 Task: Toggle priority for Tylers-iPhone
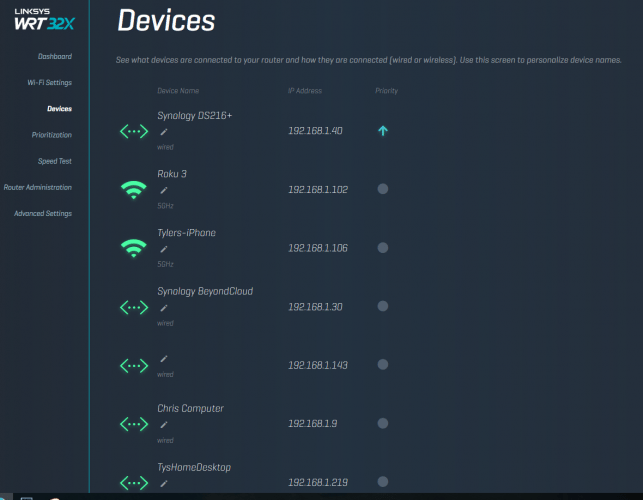[x=383, y=248]
